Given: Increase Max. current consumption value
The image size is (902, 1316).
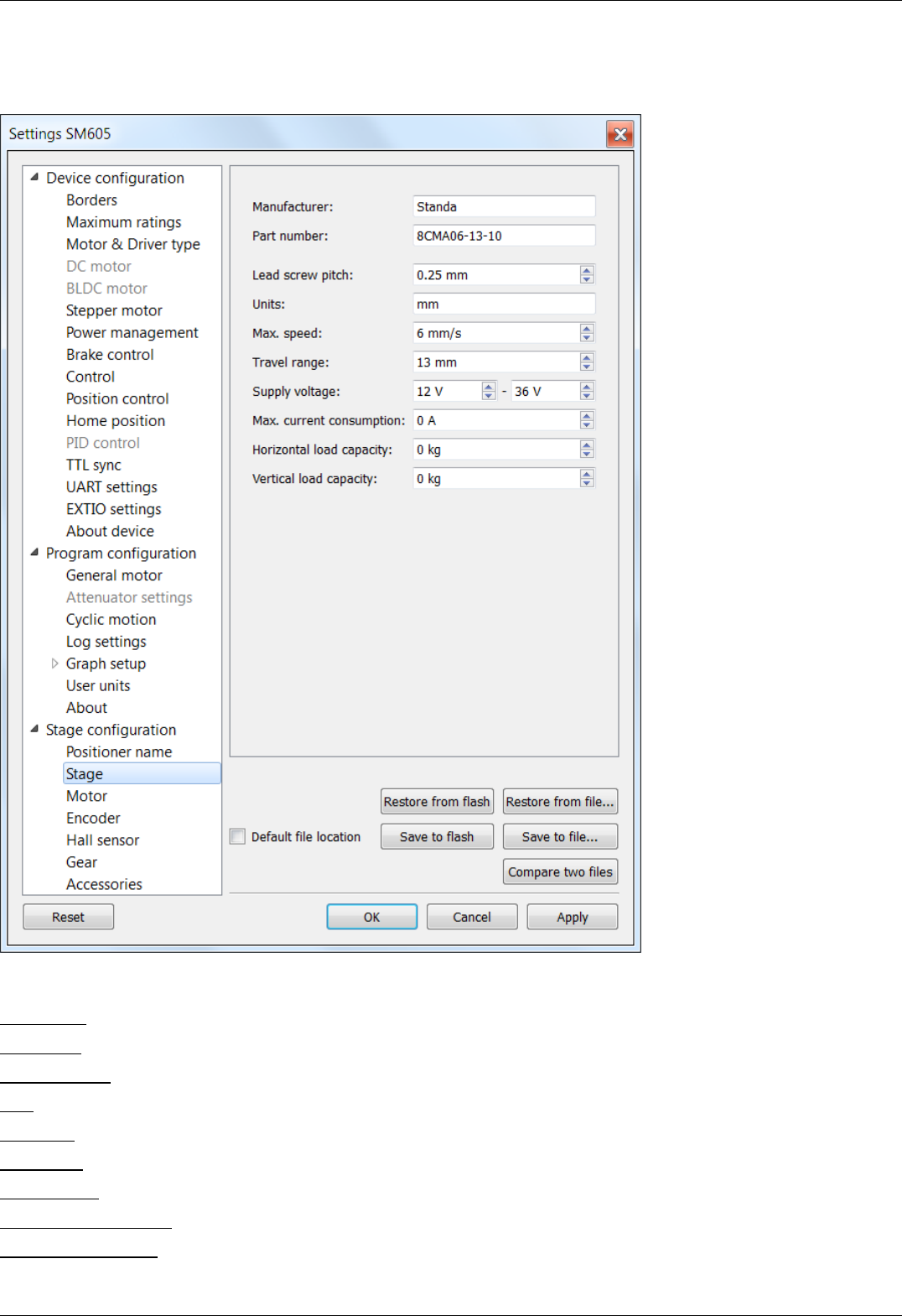Looking at the screenshot, I should click(x=587, y=415).
